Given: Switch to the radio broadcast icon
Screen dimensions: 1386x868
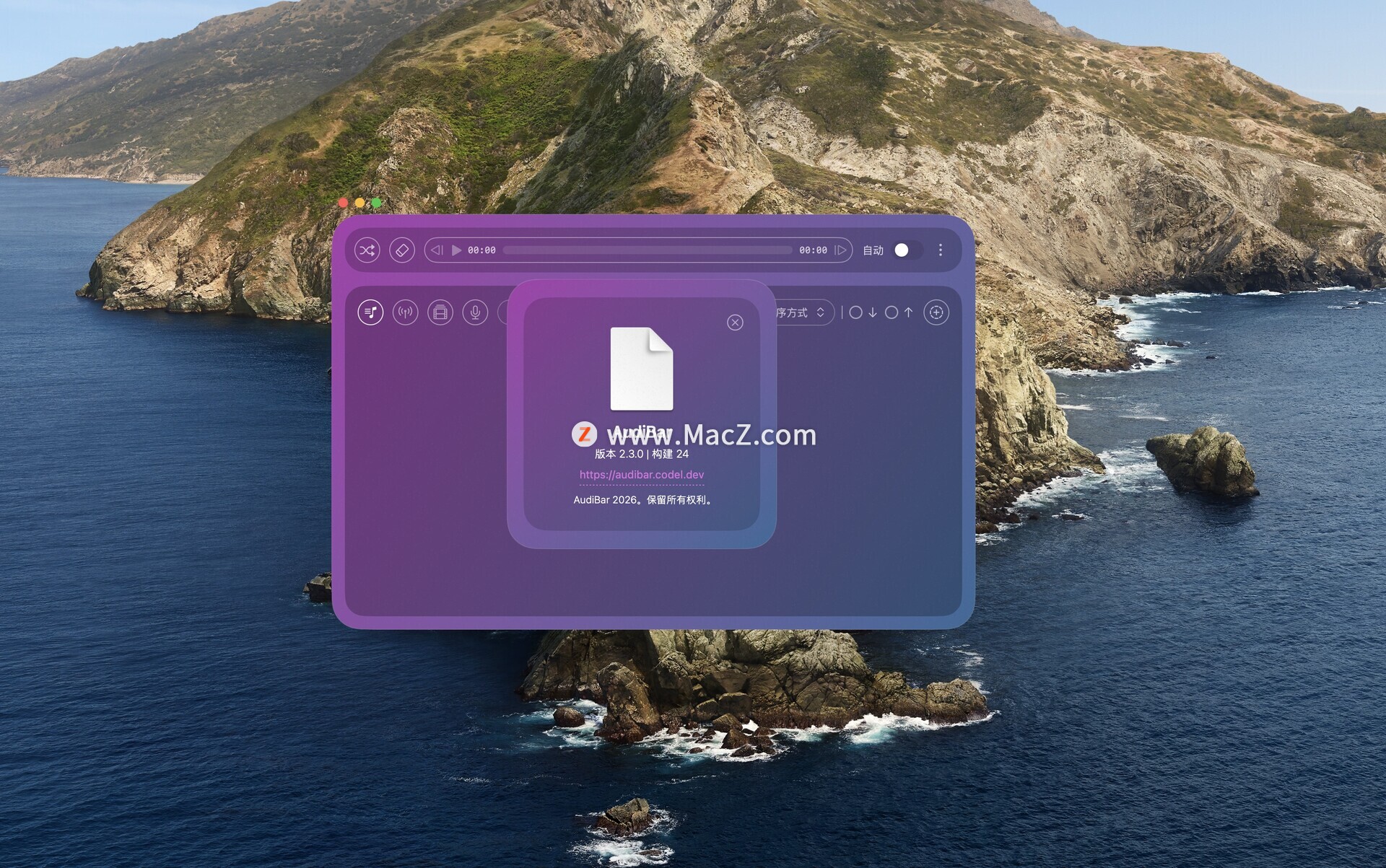Looking at the screenshot, I should pyautogui.click(x=406, y=312).
